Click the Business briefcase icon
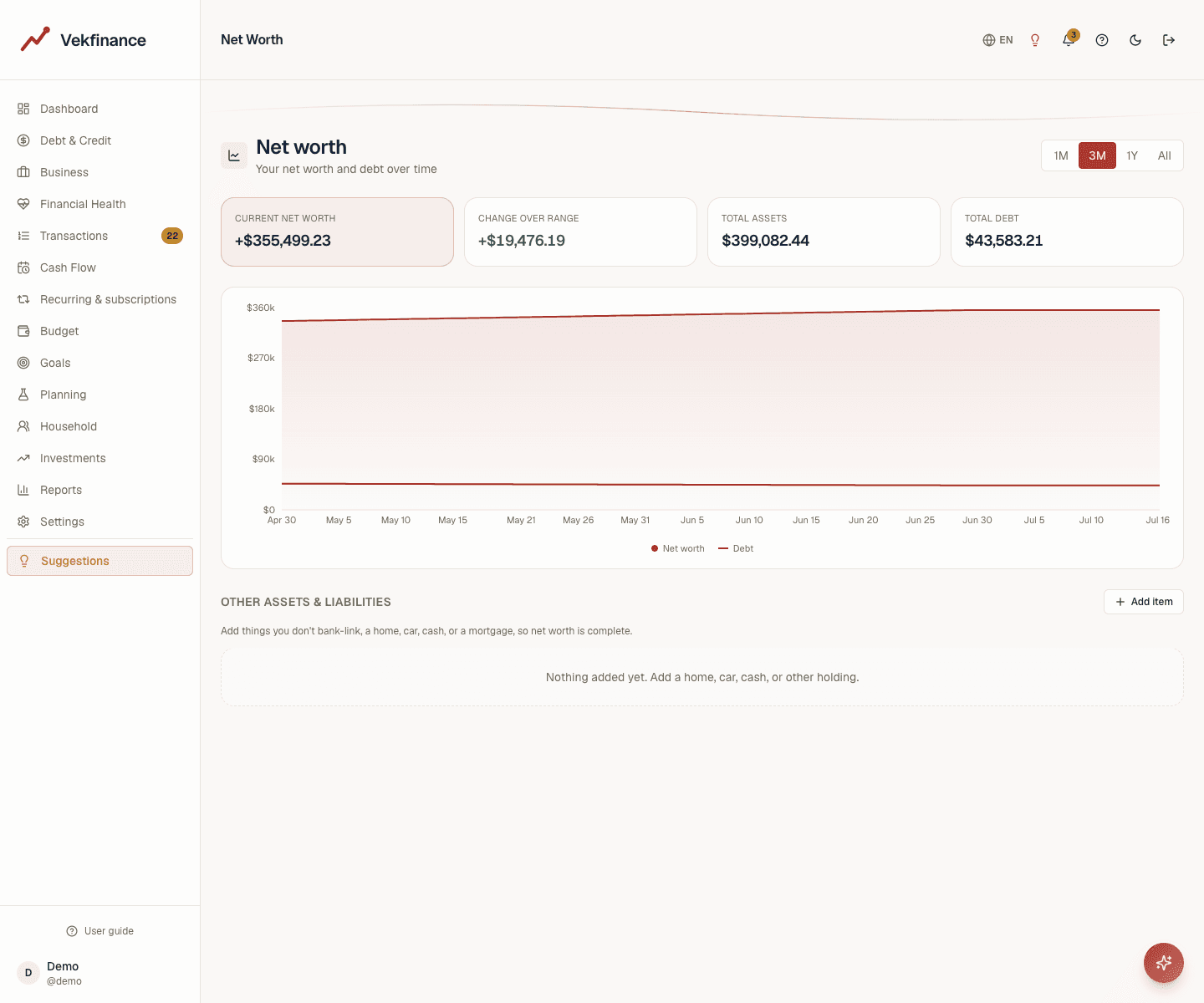The image size is (1204, 1003). click(x=23, y=172)
